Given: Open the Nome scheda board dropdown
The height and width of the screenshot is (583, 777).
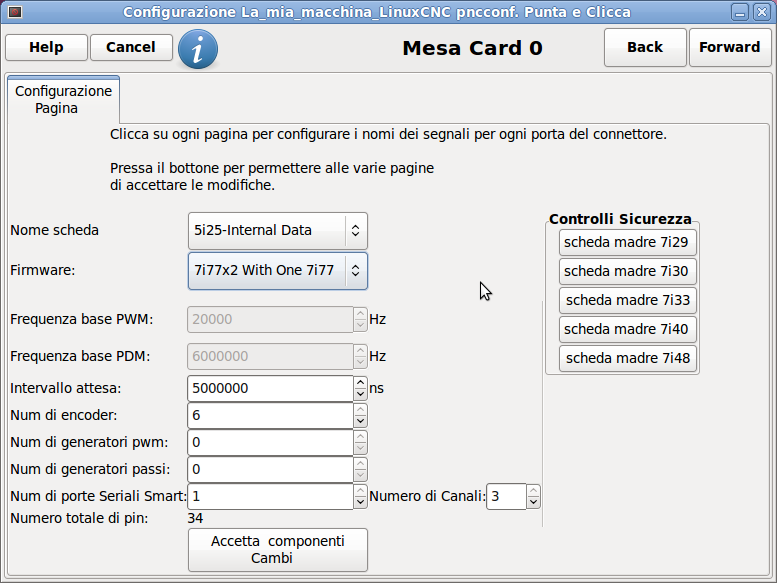Looking at the screenshot, I should tap(278, 231).
